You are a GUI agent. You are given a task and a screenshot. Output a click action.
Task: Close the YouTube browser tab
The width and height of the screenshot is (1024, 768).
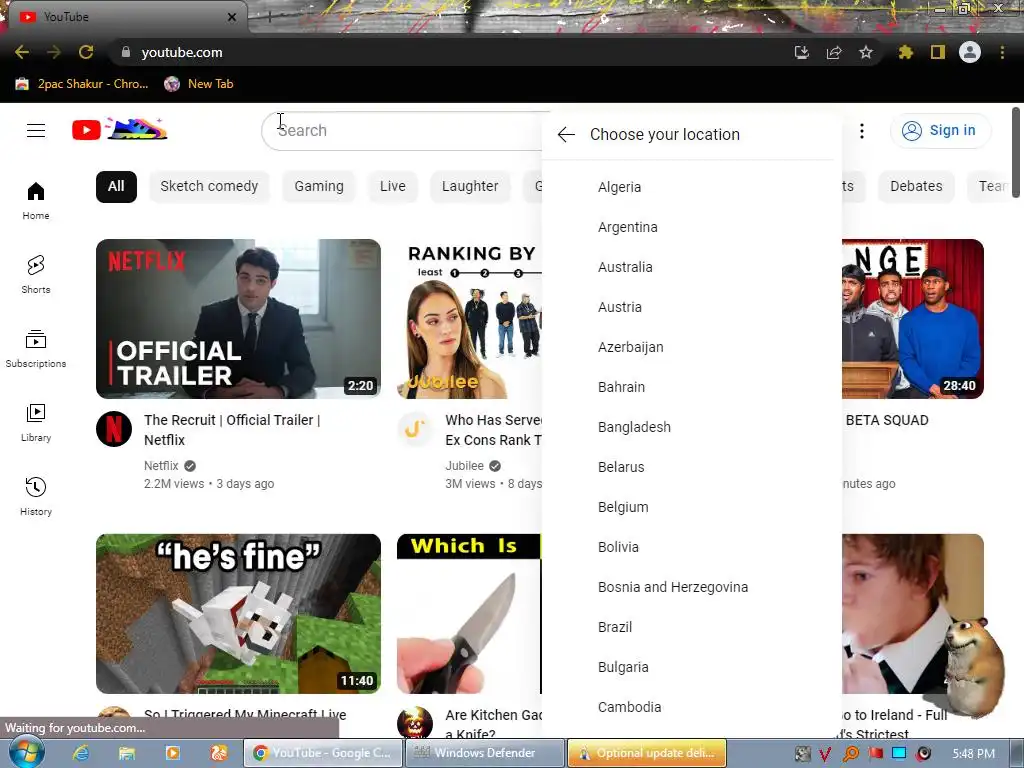coord(232,17)
